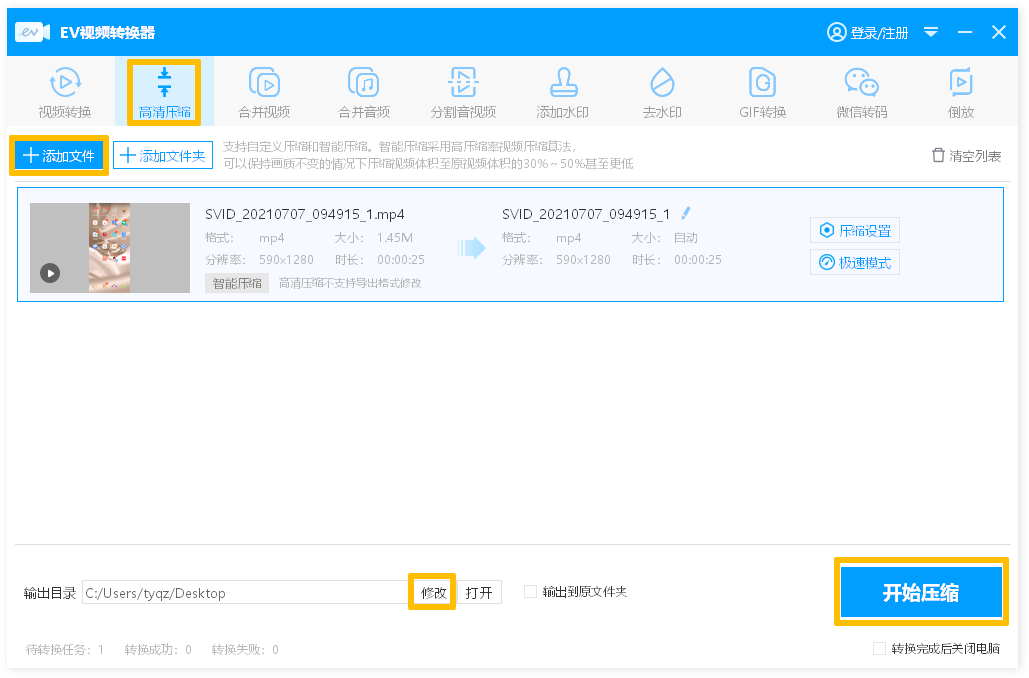Viewport: 1029px width, 678px height.
Task: Enable 输出到原文件夹 checkbox
Action: (531, 592)
